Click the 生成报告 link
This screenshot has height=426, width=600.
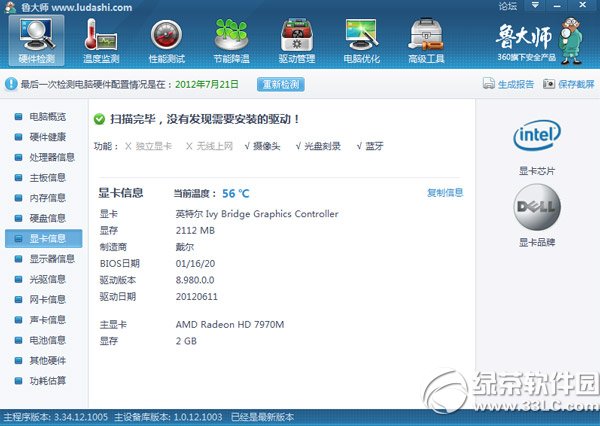(515, 84)
